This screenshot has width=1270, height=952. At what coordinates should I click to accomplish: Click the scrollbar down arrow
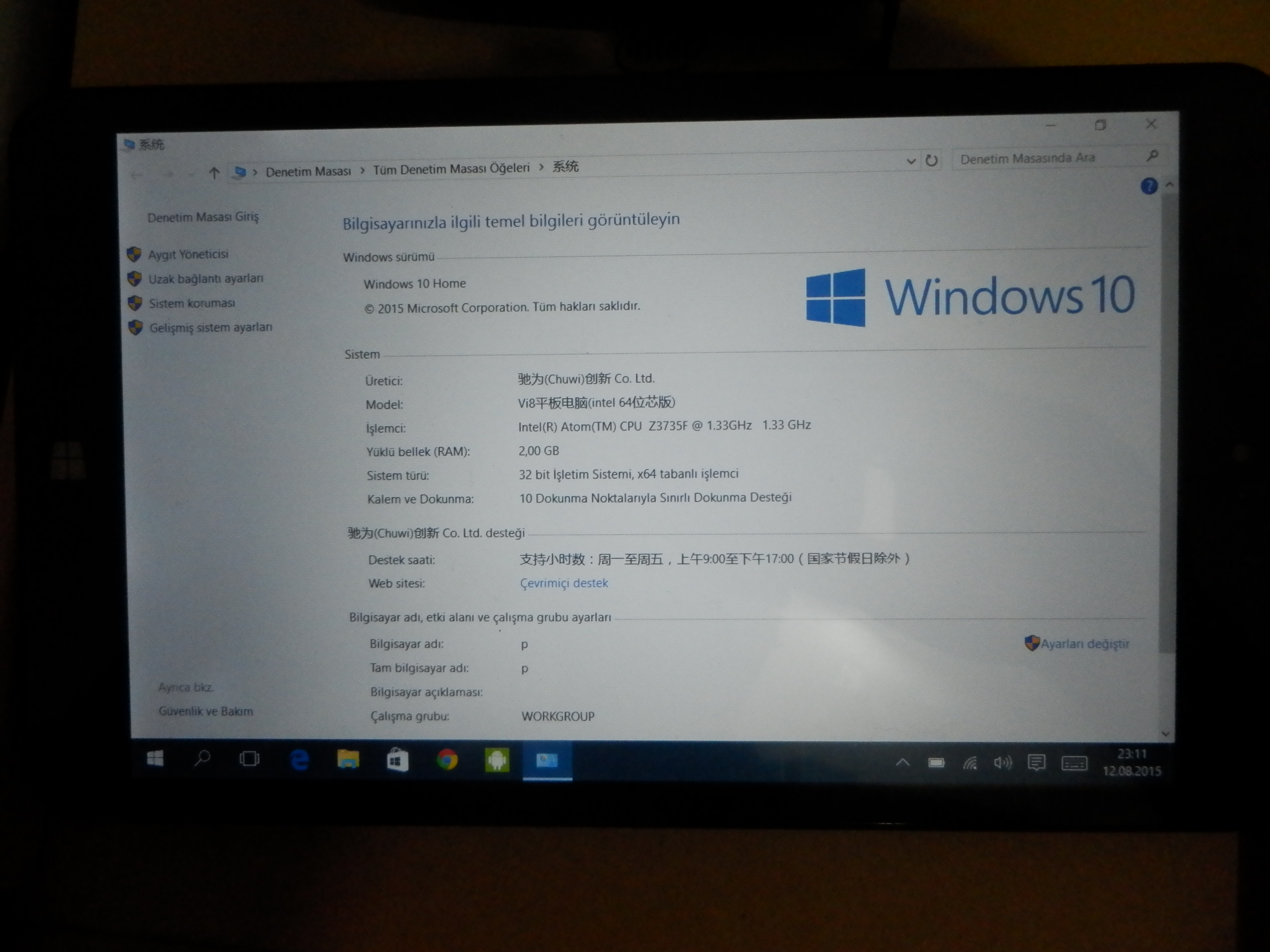click(x=1165, y=733)
